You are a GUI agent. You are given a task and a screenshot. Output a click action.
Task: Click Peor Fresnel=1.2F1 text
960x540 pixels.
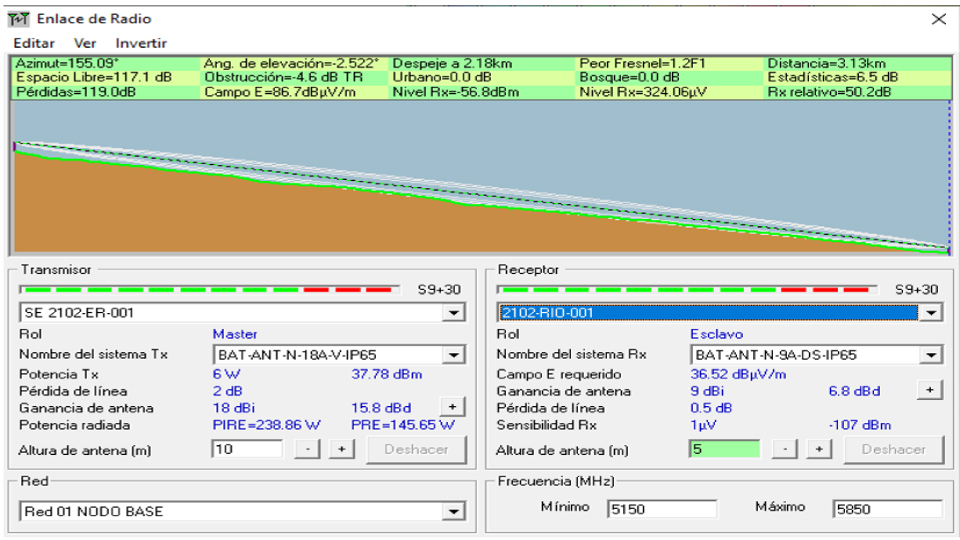coord(642,63)
